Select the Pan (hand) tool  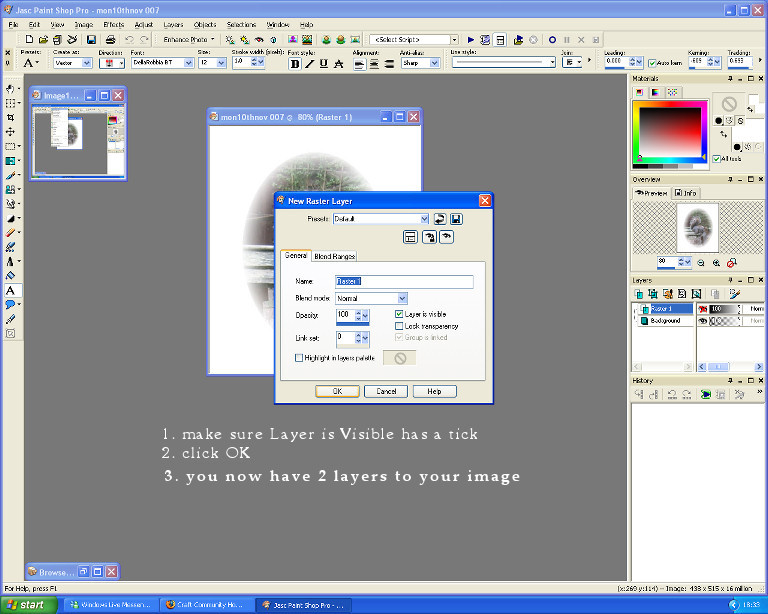point(10,89)
